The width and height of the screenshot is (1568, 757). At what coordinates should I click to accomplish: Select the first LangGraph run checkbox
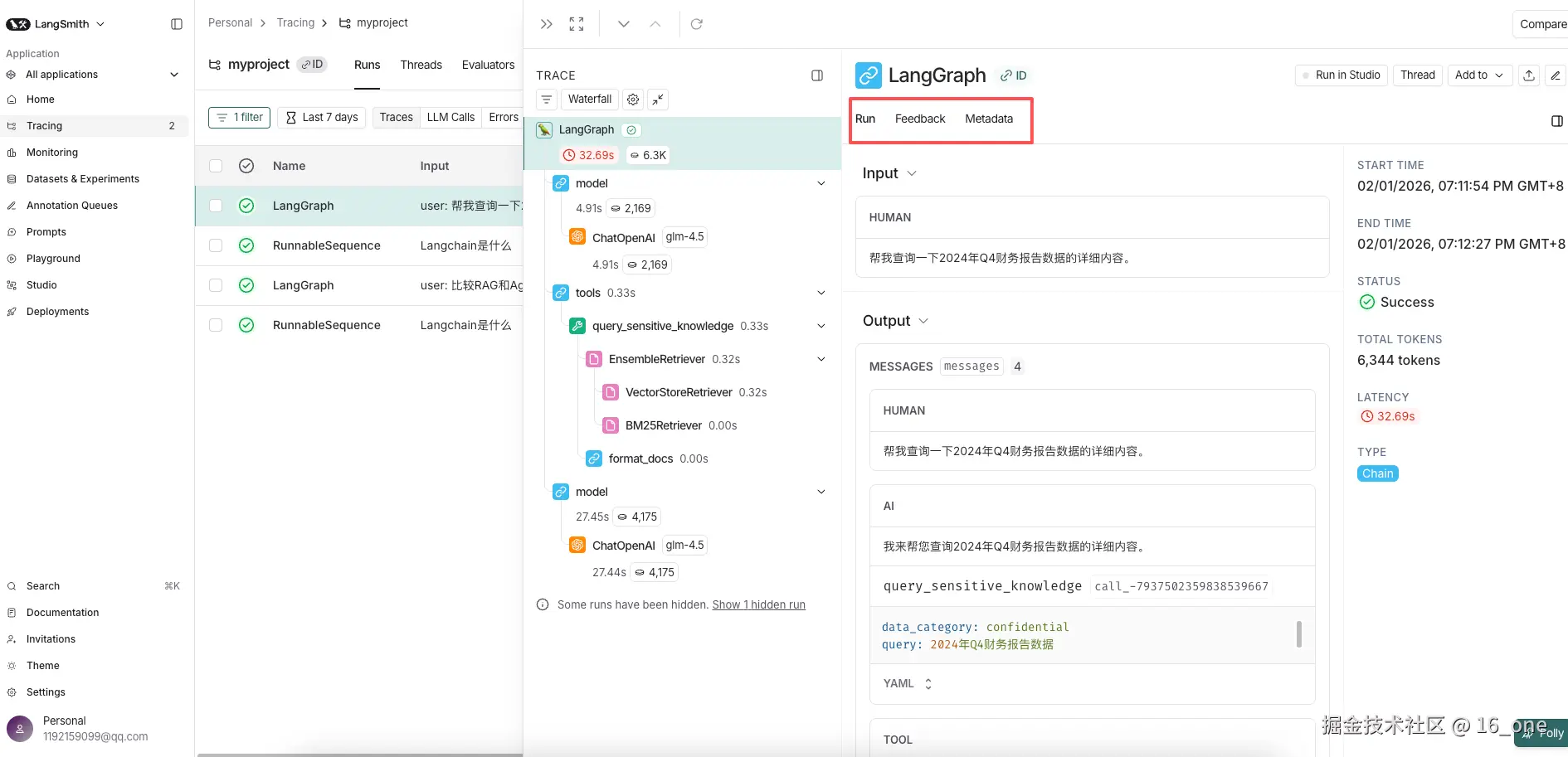216,206
